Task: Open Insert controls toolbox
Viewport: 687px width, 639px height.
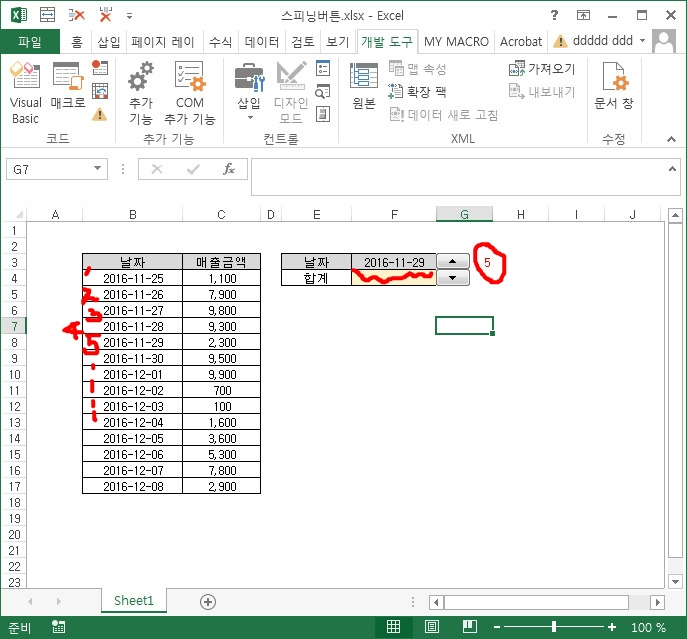Action: [x=249, y=91]
